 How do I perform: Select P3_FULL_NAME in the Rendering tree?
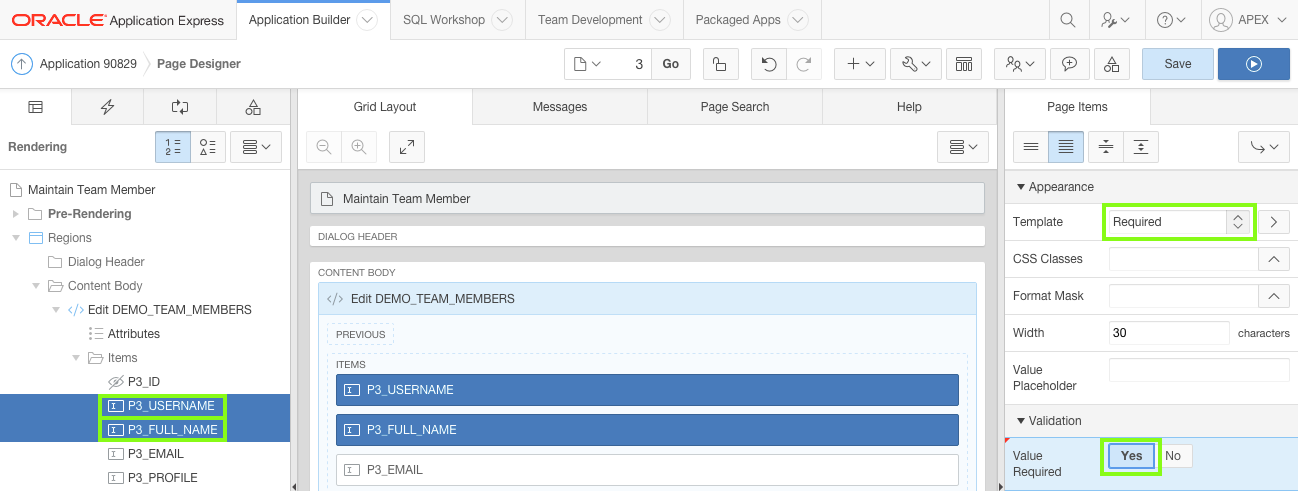(x=173, y=430)
